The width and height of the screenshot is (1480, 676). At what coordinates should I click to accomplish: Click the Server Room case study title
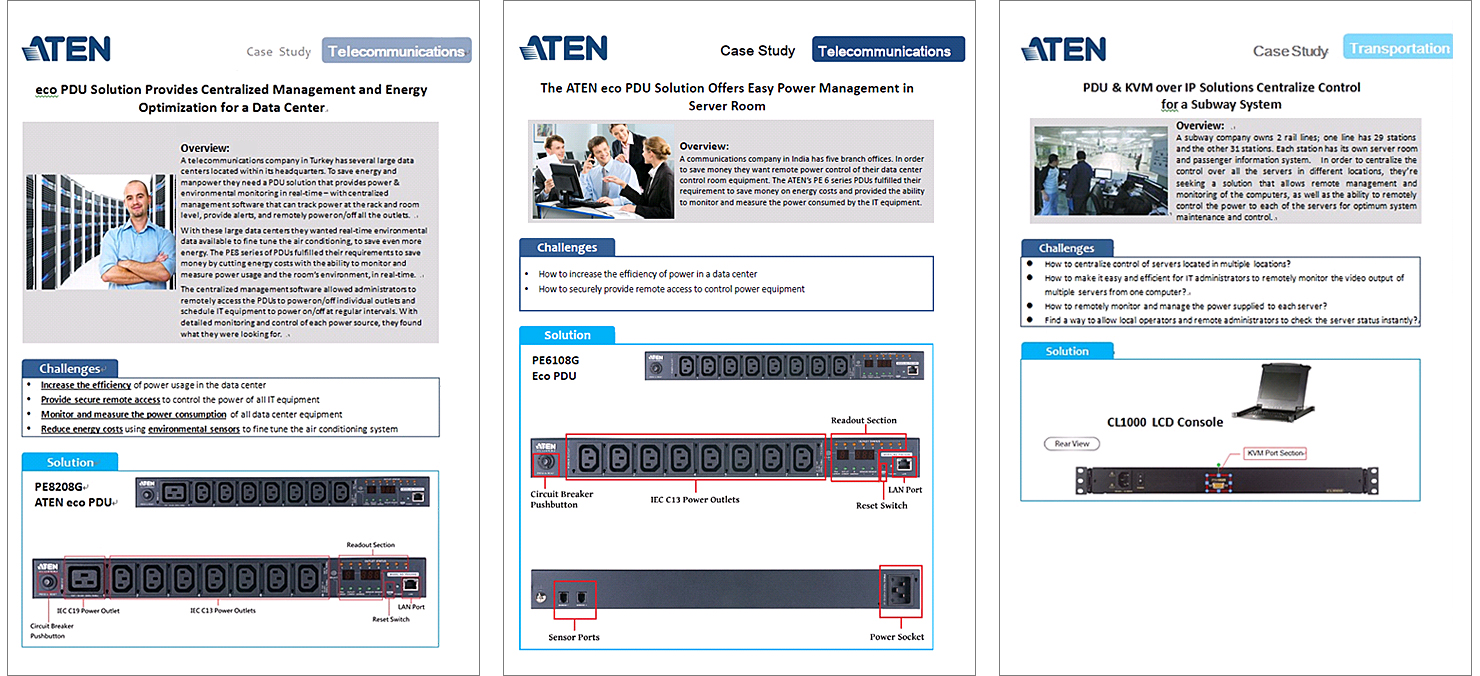pyautogui.click(x=727, y=97)
